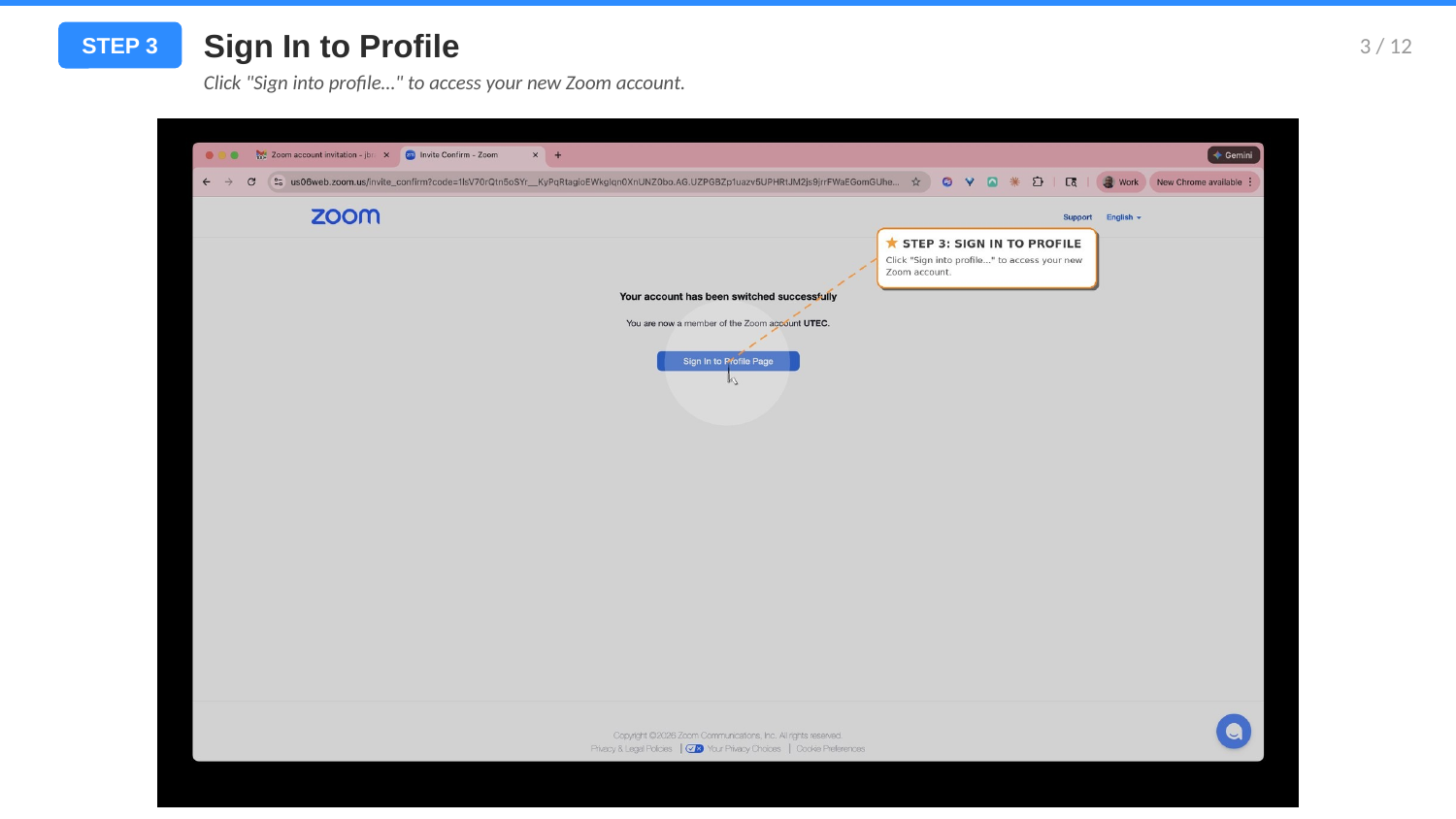This screenshot has height=819, width=1456.
Task: Bookmark the page using the star icon
Action: click(x=914, y=181)
